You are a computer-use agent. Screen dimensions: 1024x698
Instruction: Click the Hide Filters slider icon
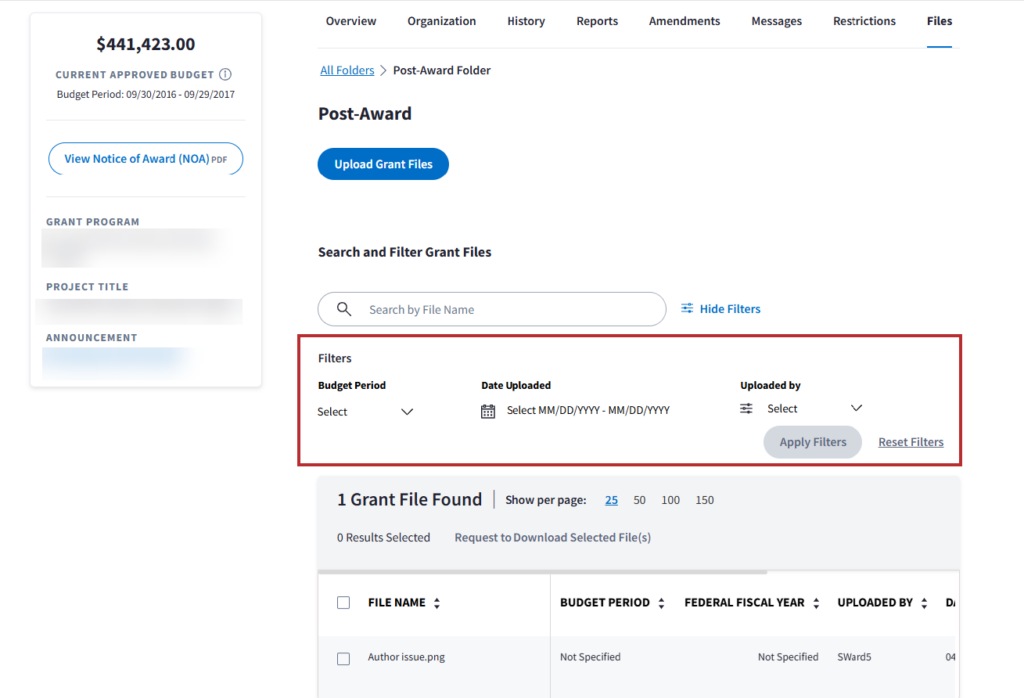687,309
